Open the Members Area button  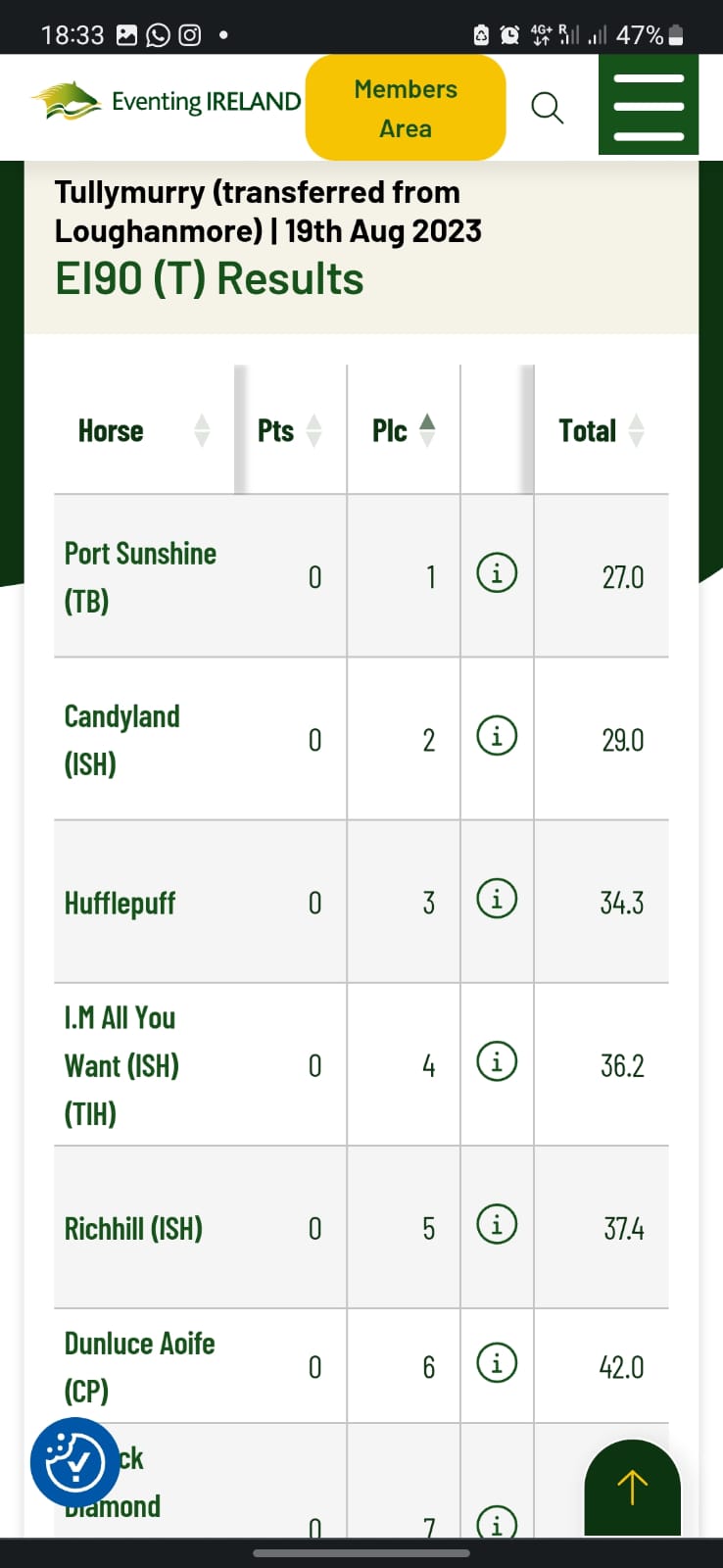(x=406, y=108)
